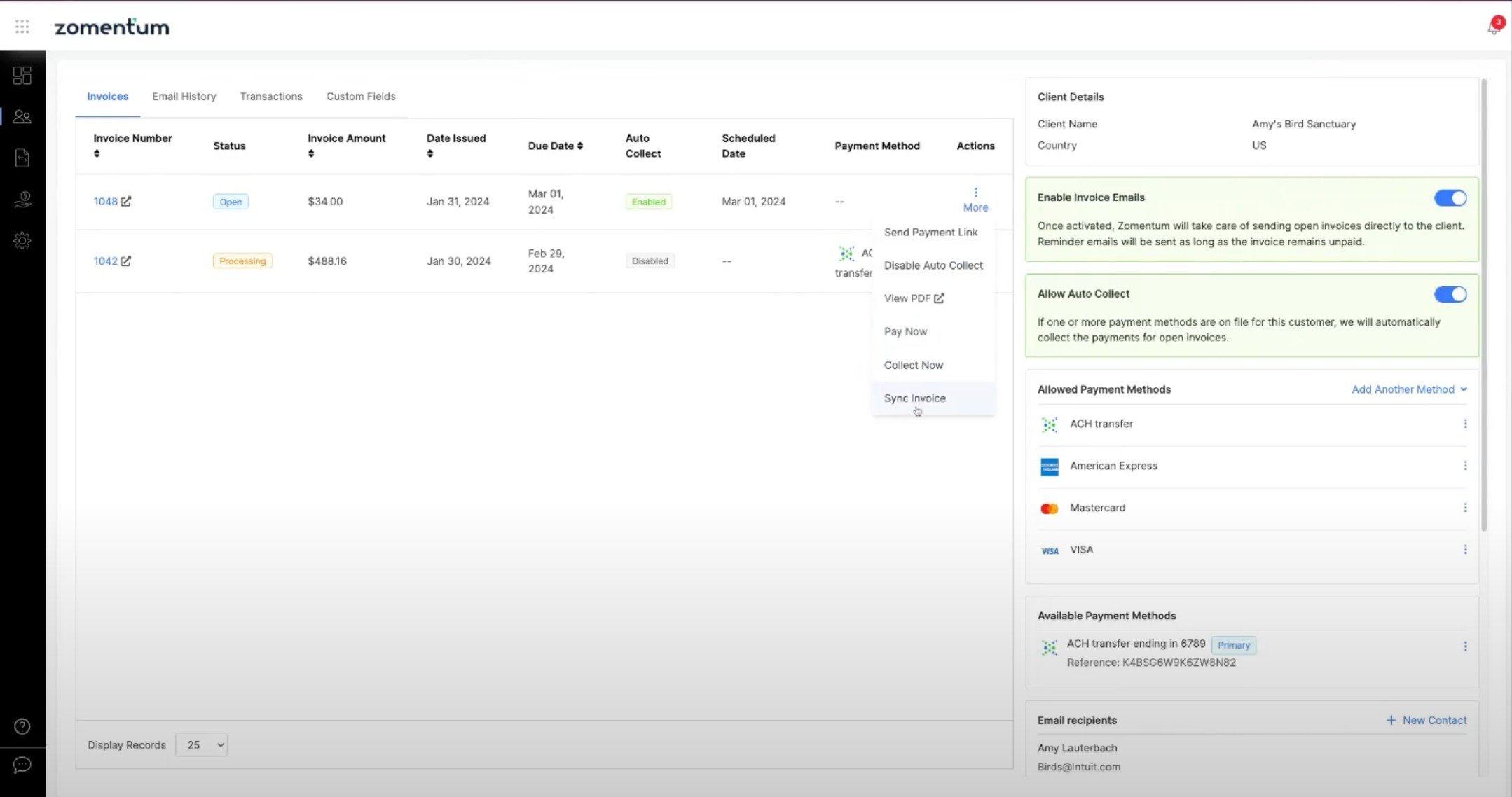Click the right panel vertical scrollbar
This screenshot has height=797, width=1512.
(1484, 305)
